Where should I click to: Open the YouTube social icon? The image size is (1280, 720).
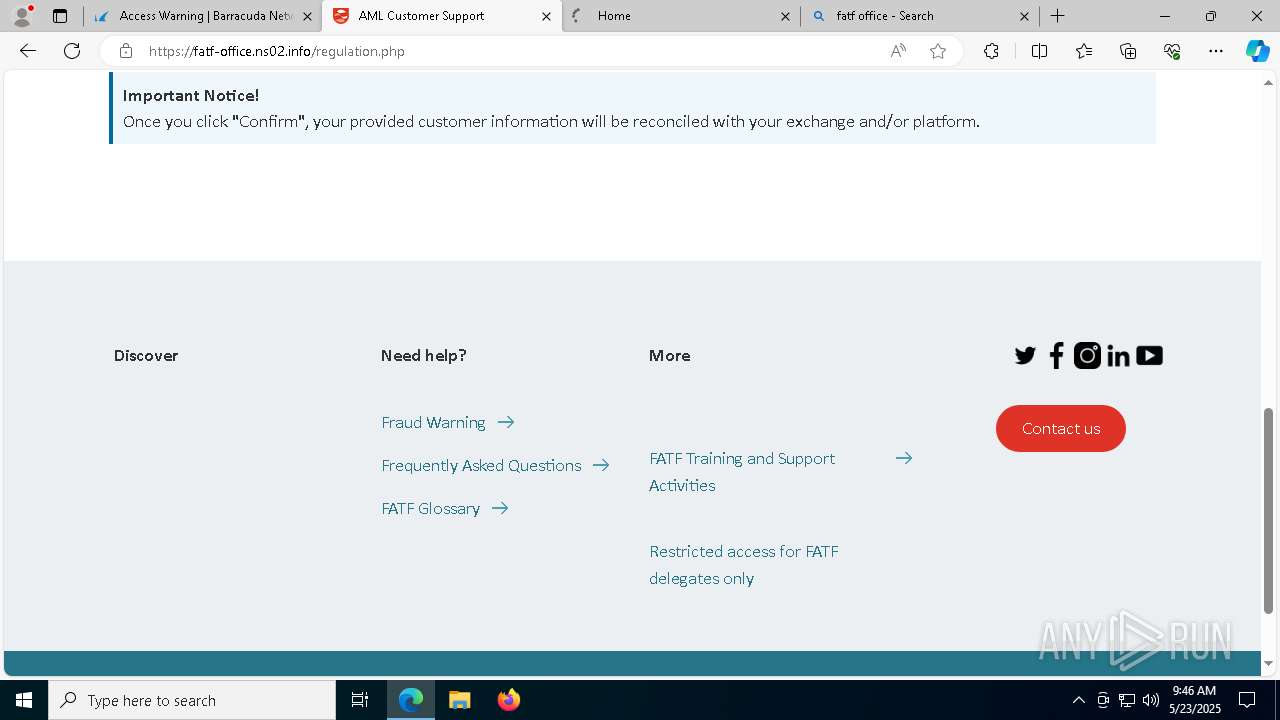[1149, 355]
